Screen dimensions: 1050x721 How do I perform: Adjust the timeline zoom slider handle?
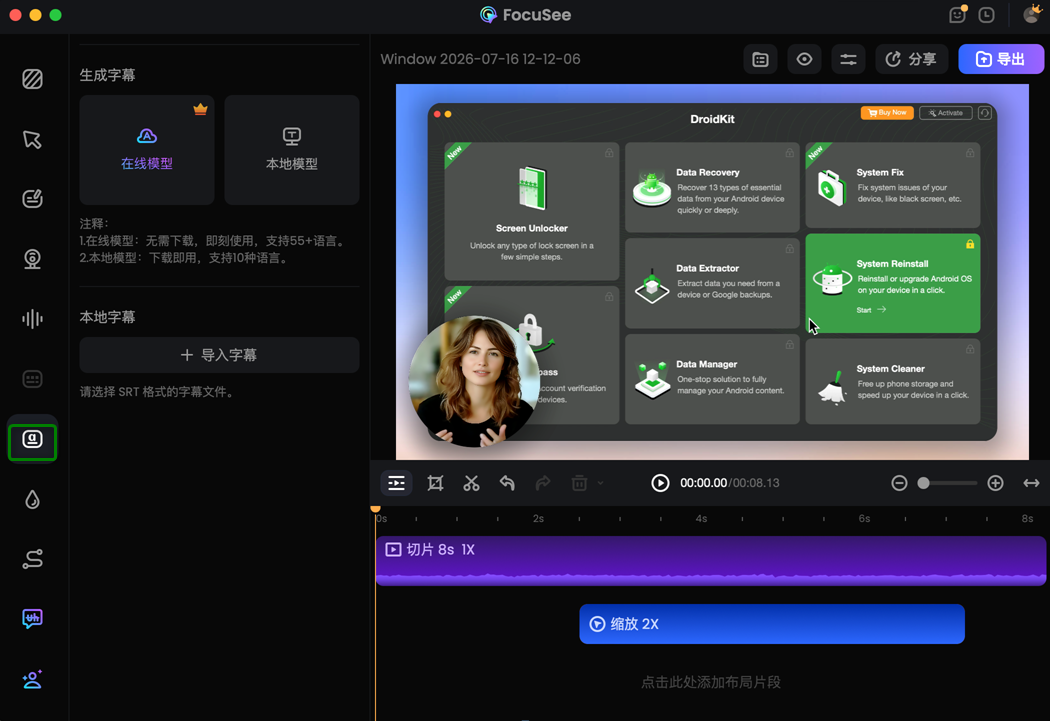click(x=923, y=483)
